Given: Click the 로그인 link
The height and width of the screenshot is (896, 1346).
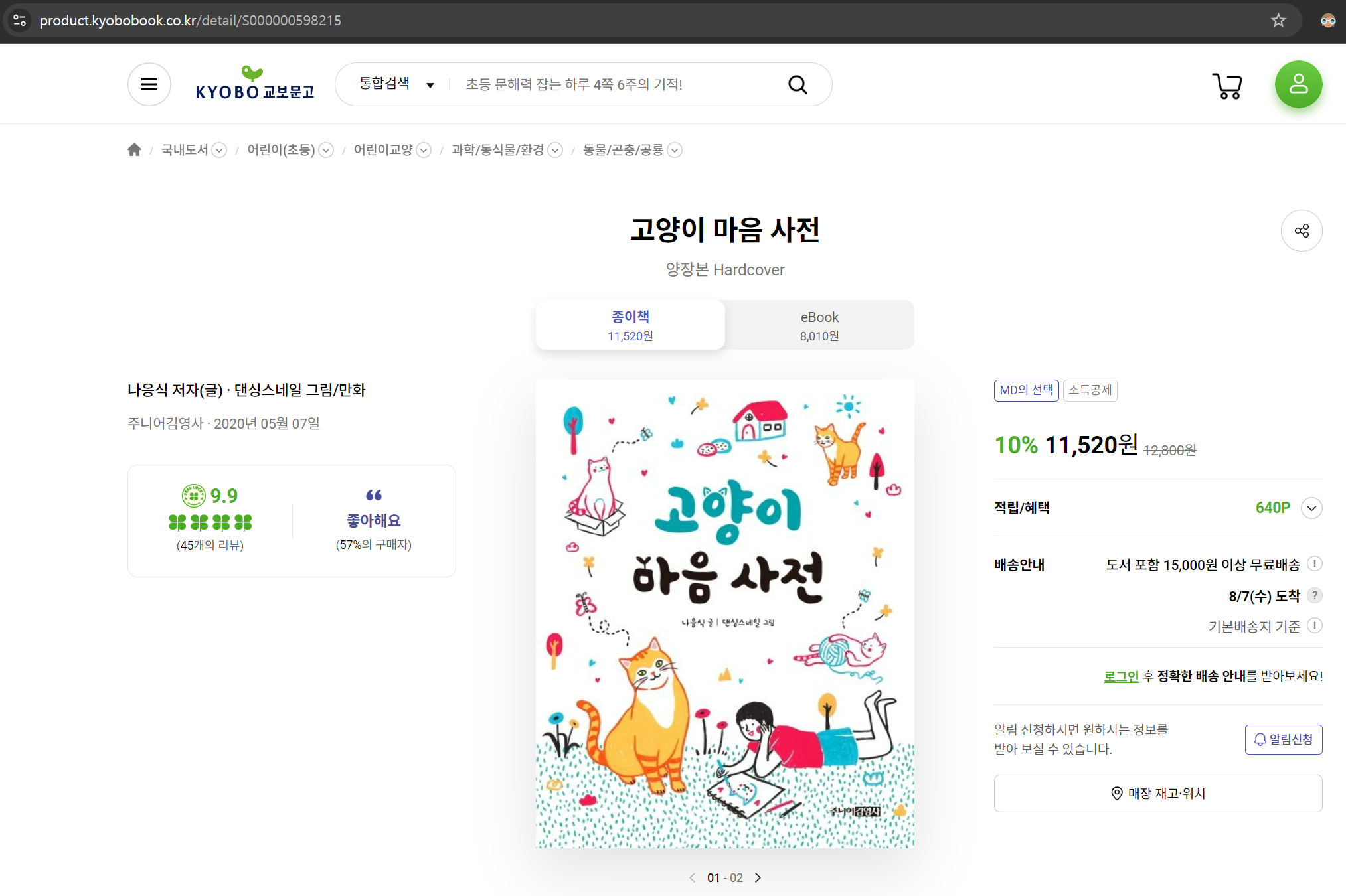Looking at the screenshot, I should point(1121,676).
